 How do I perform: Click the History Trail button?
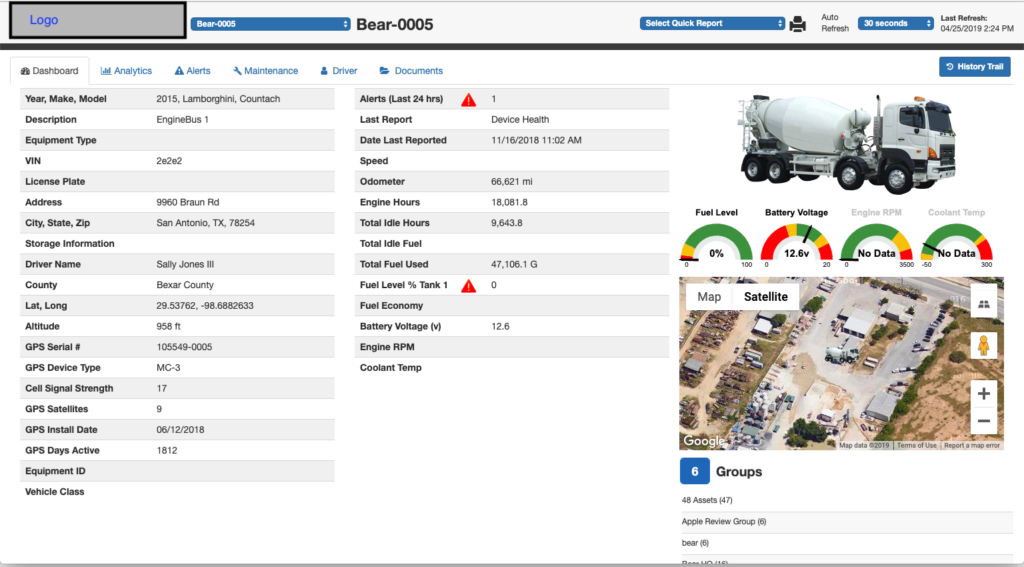click(x=974, y=67)
